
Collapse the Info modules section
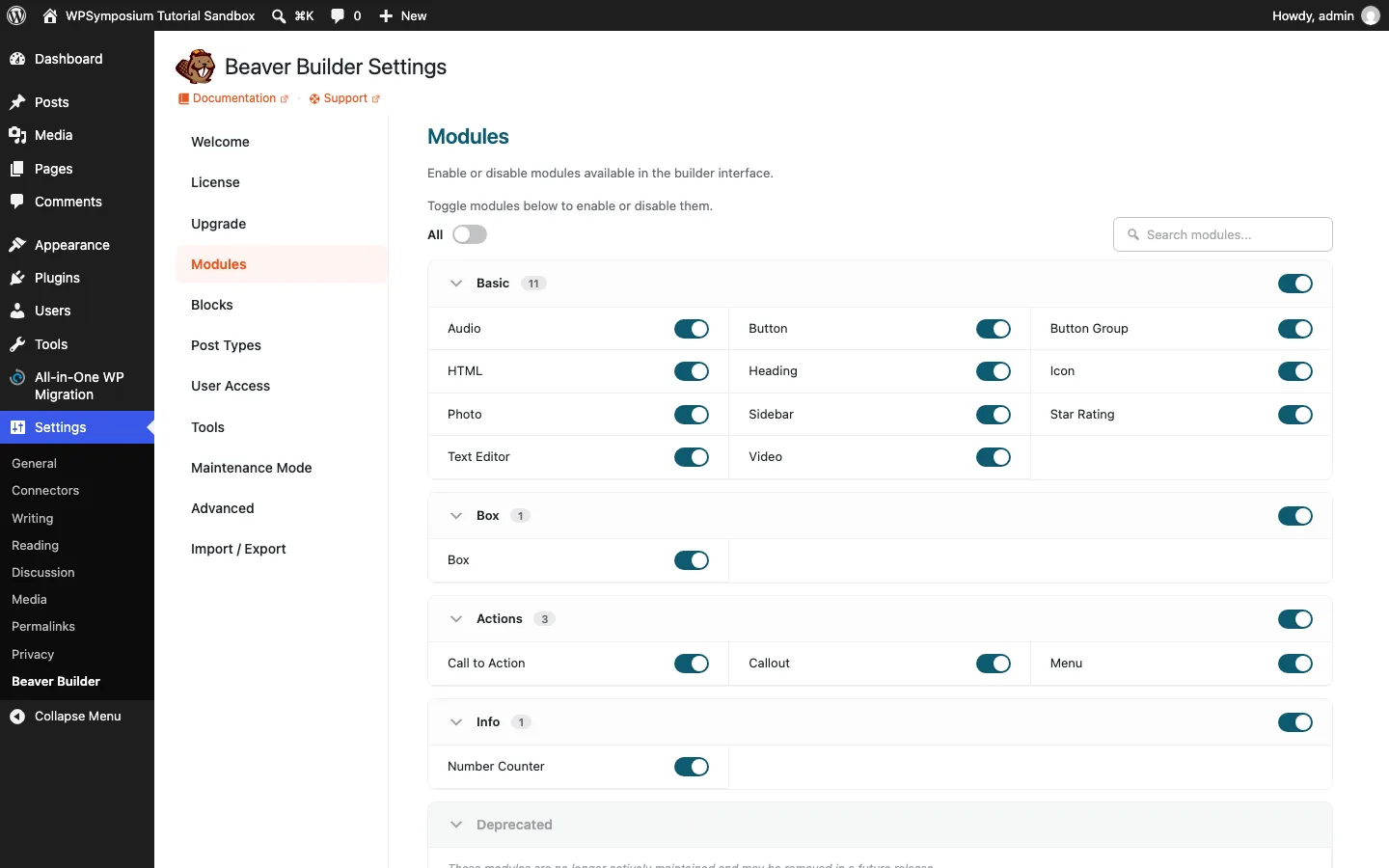pyautogui.click(x=456, y=722)
